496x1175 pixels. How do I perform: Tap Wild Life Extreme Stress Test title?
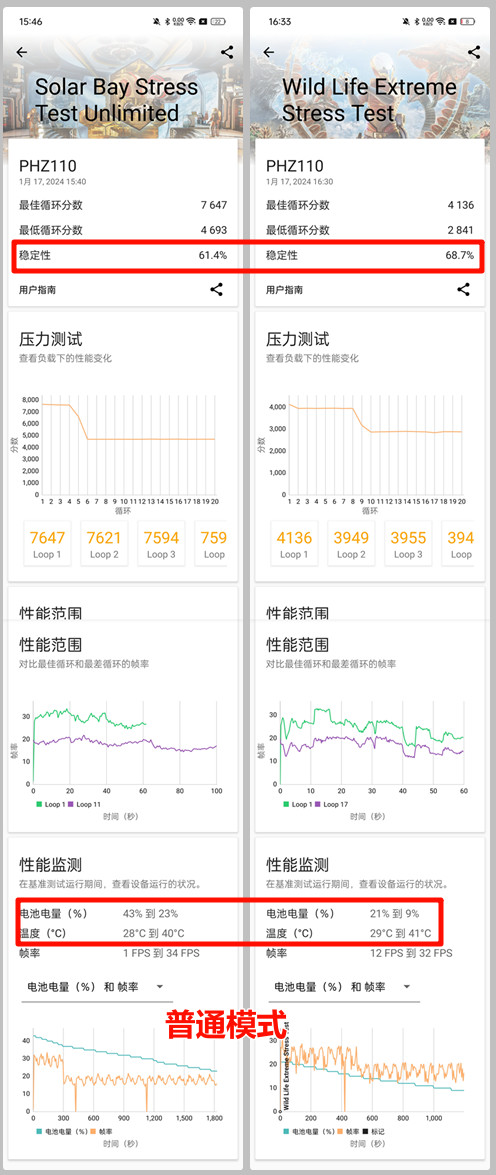(x=369, y=100)
